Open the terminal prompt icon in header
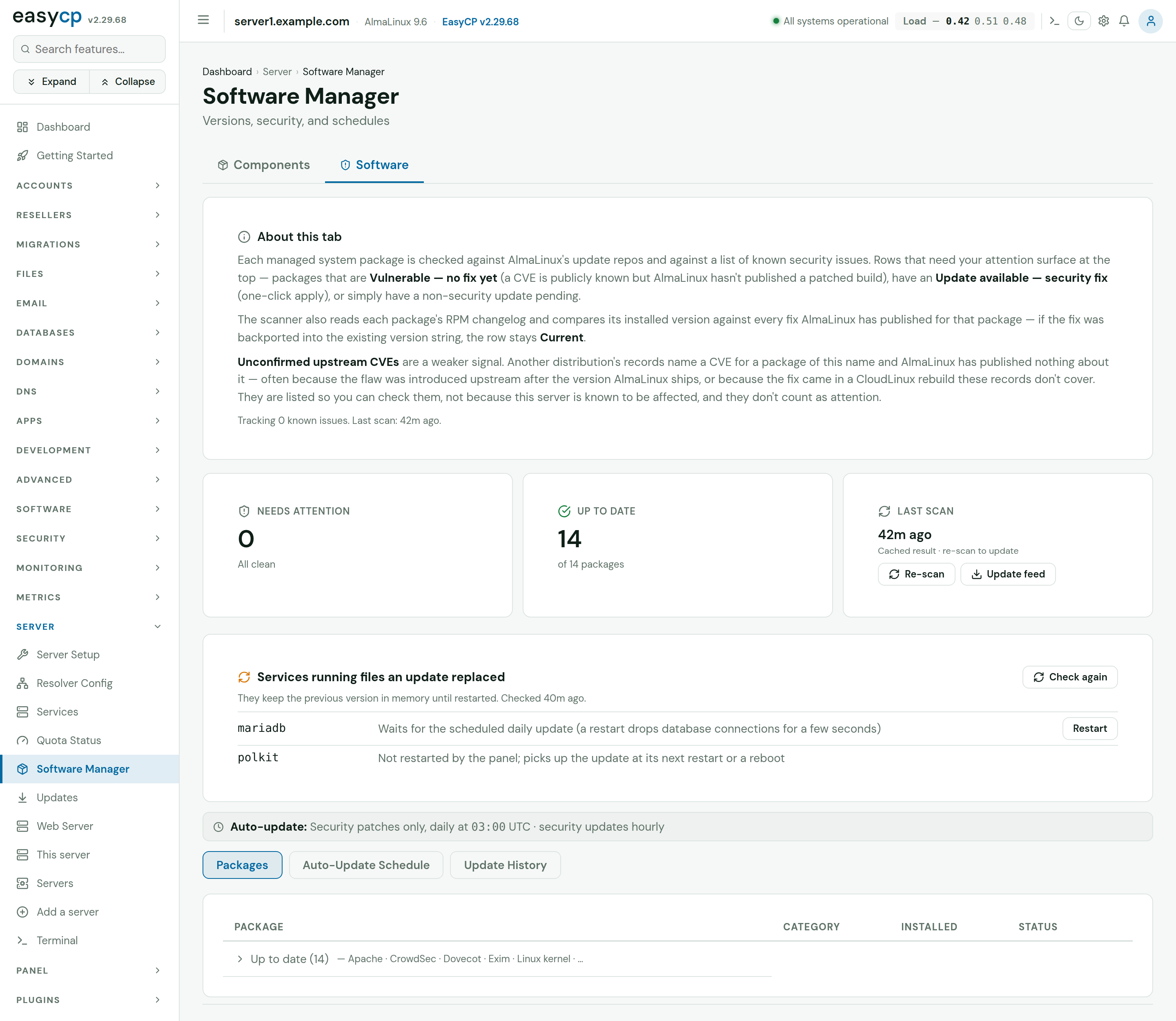Image resolution: width=1176 pixels, height=1021 pixels. point(1054,21)
